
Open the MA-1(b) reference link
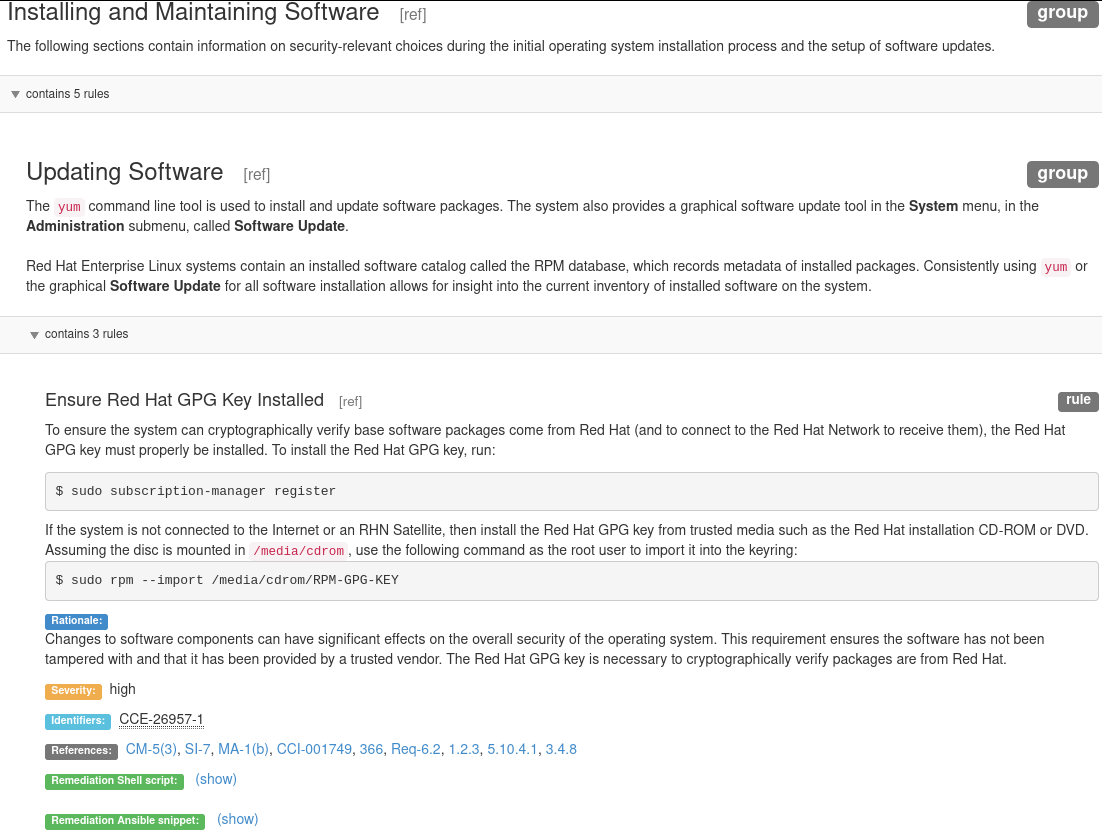coord(244,749)
